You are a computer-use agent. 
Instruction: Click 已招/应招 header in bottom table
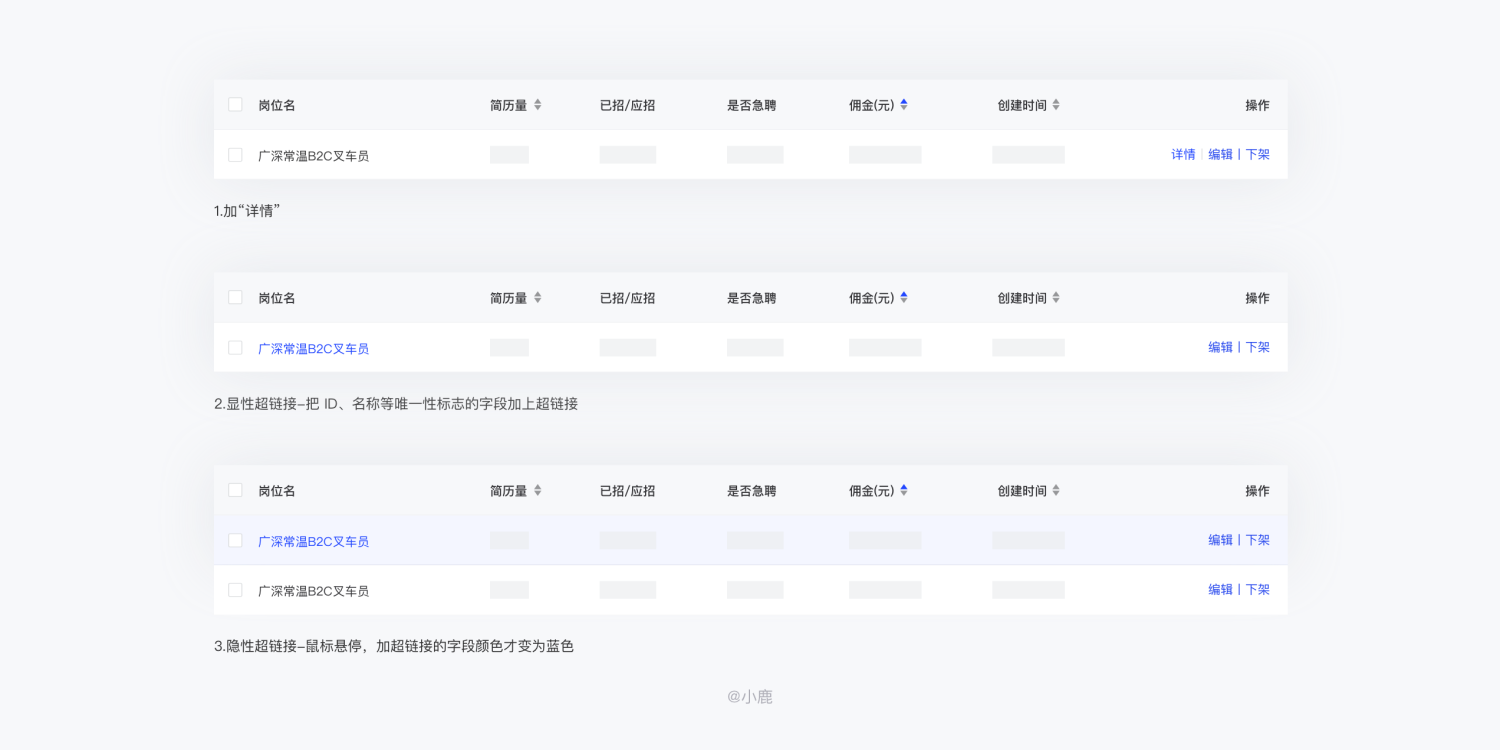tap(627, 491)
